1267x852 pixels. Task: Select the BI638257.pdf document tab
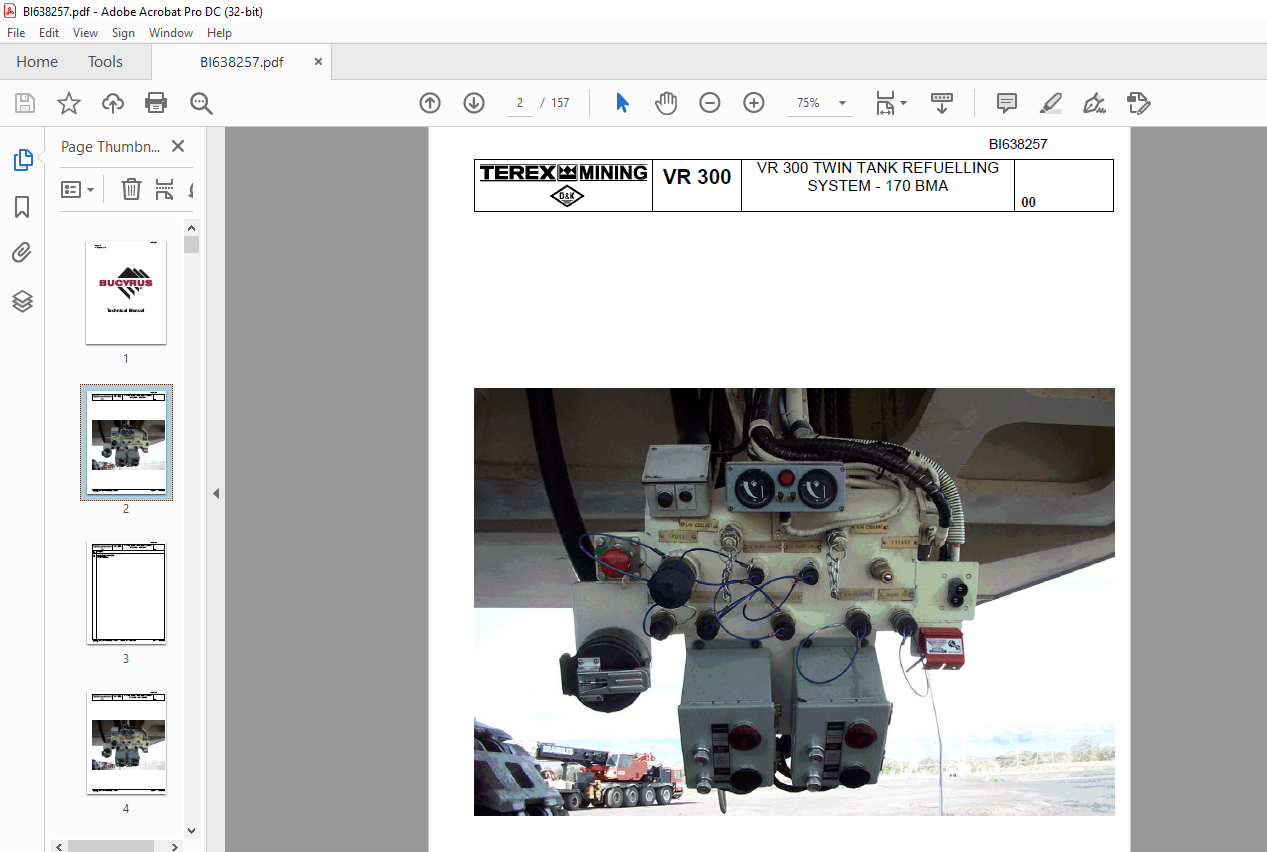click(x=241, y=62)
